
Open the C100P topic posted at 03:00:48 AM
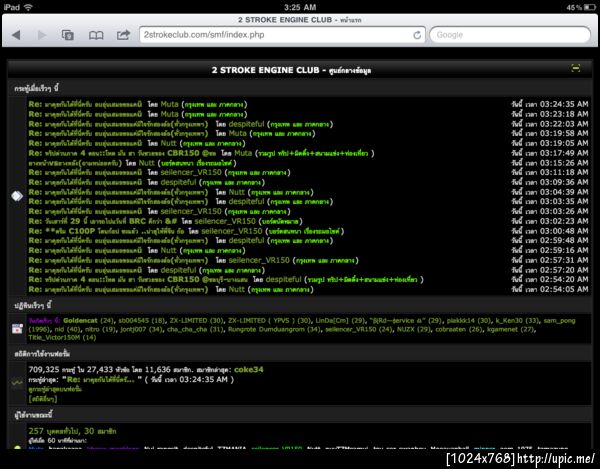click(x=106, y=231)
